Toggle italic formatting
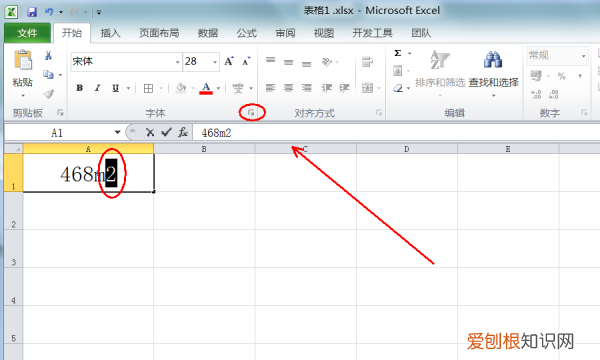This screenshot has height=360, width=600. 98,88
